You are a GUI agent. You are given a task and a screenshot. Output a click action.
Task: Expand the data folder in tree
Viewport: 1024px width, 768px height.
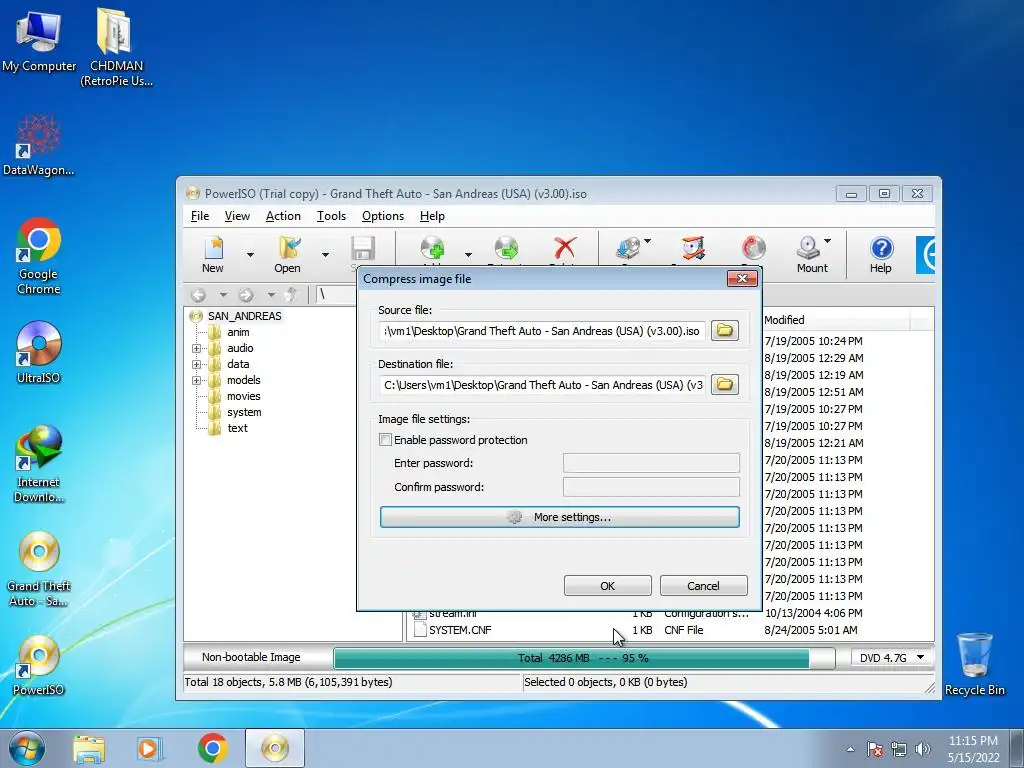pos(197,364)
